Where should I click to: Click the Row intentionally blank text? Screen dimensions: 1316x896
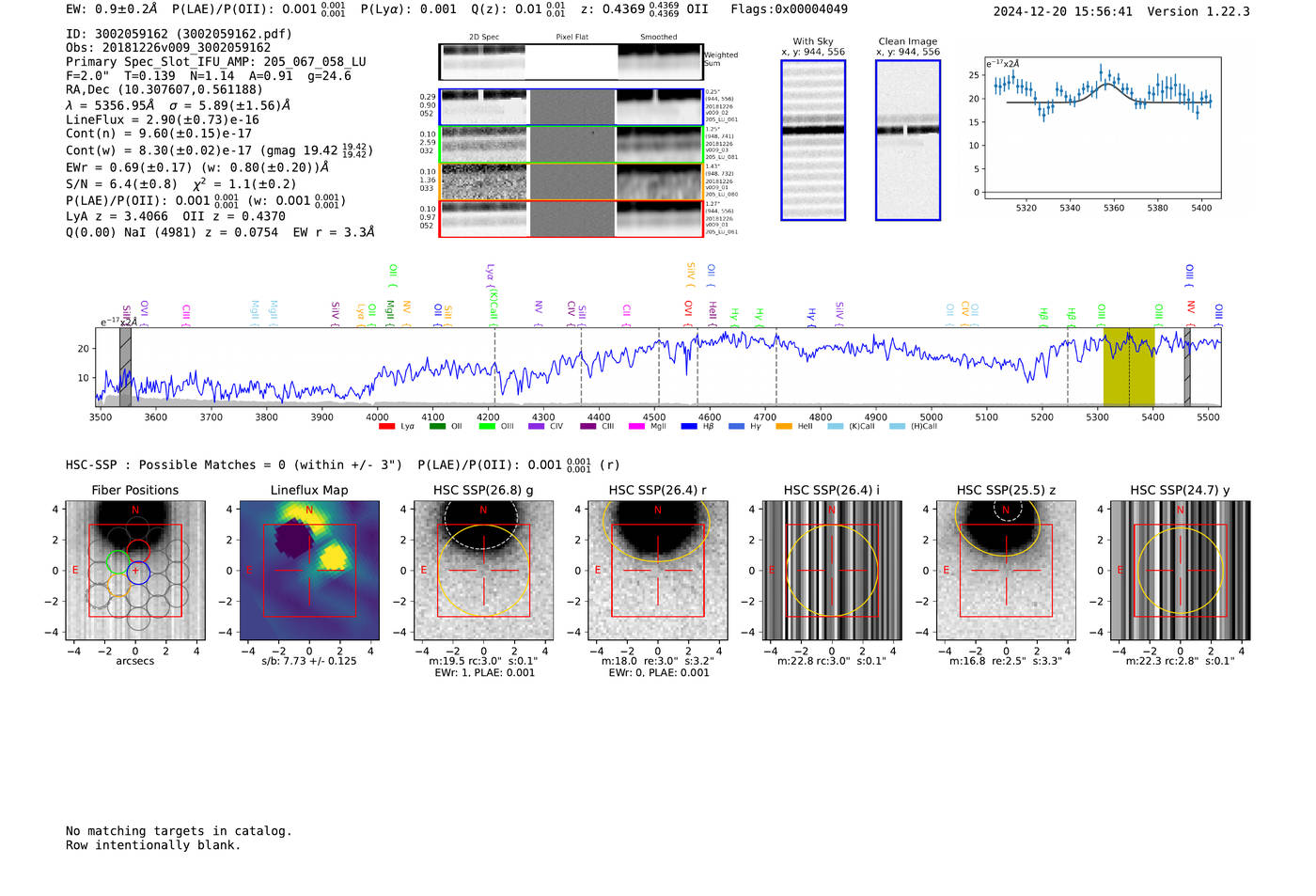153,845
